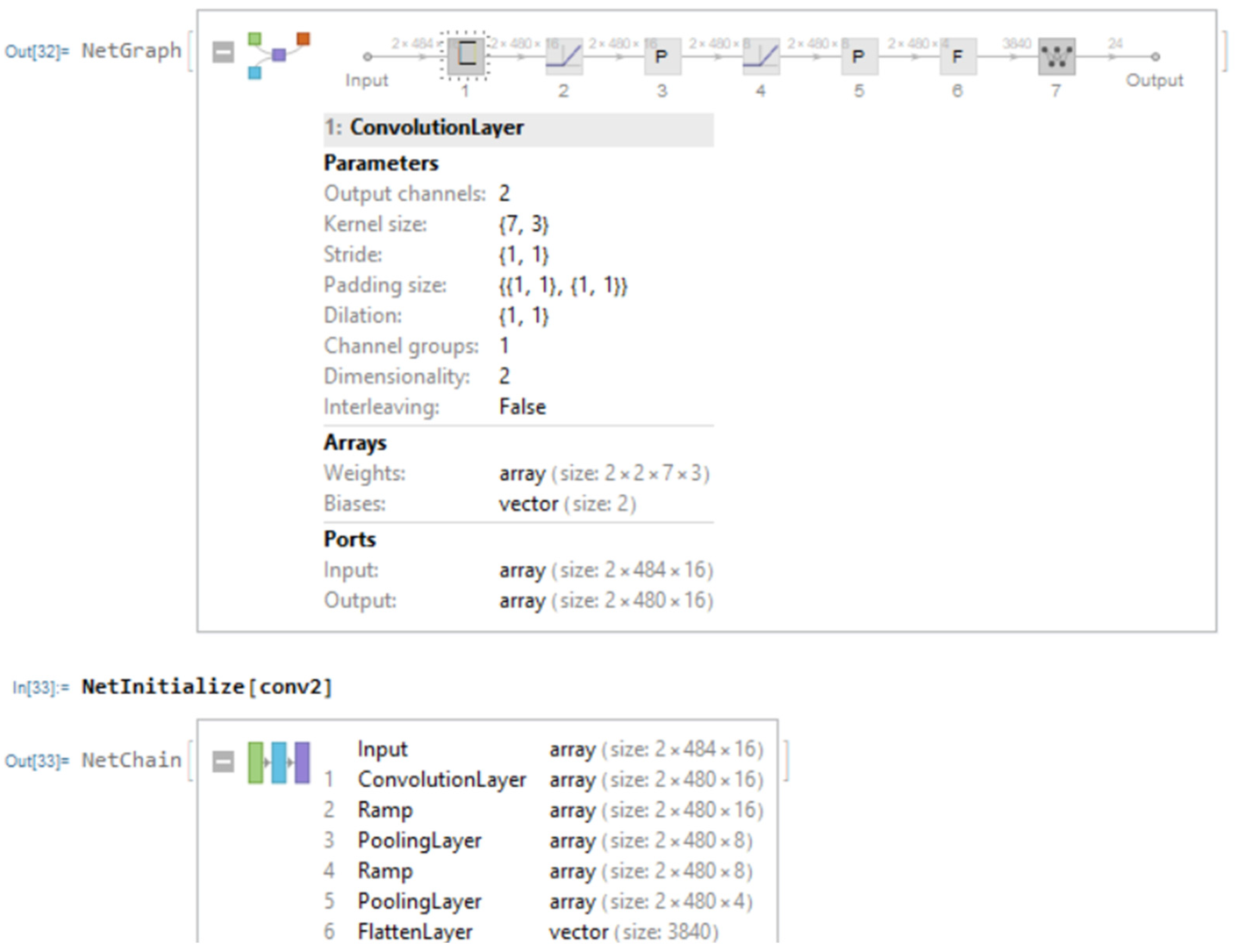Click the Input port of the NetGraph
The height and width of the screenshot is (952, 1235).
click(x=367, y=56)
